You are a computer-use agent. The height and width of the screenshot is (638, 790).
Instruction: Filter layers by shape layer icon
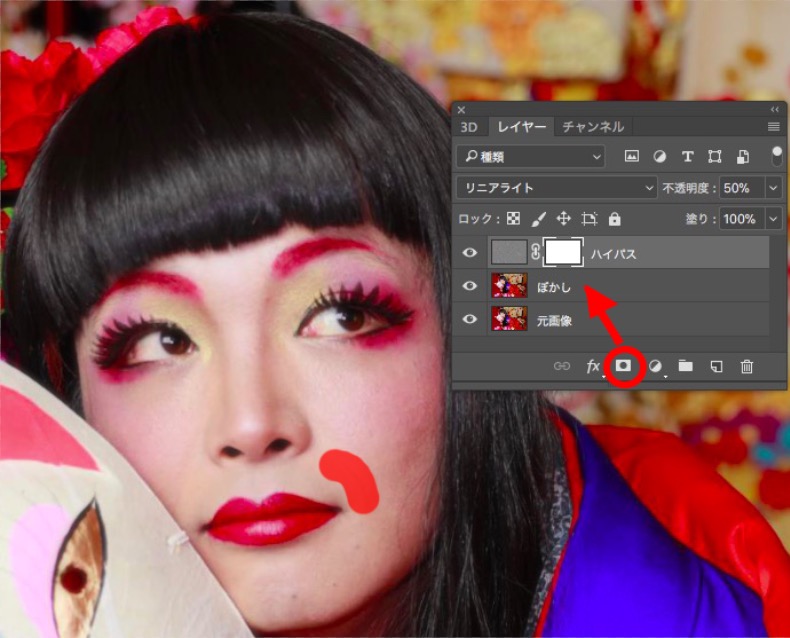(x=714, y=157)
